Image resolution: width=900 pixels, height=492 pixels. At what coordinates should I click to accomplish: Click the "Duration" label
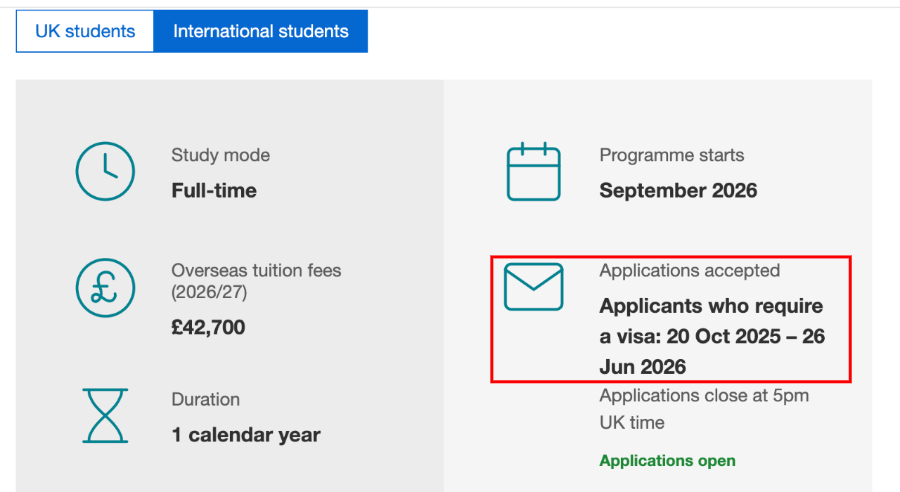205,399
